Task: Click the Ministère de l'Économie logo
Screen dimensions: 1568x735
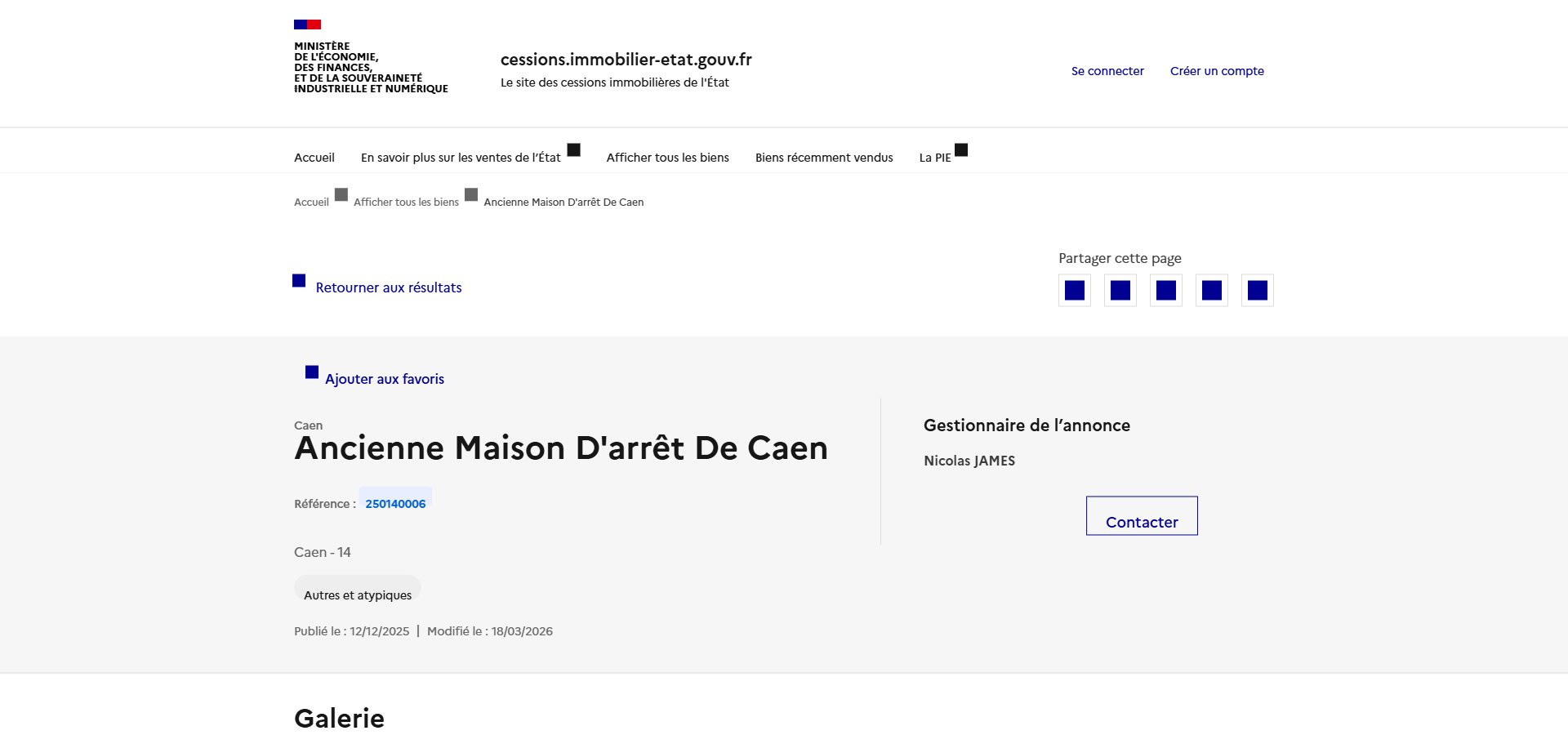Action: coord(372,57)
